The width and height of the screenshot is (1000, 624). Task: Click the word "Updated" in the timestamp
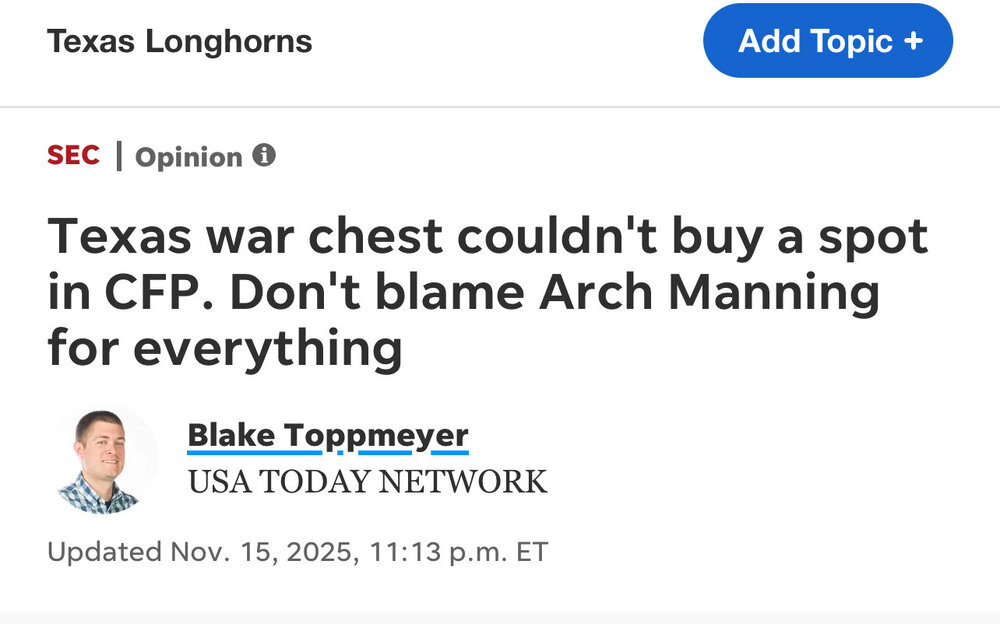point(104,552)
